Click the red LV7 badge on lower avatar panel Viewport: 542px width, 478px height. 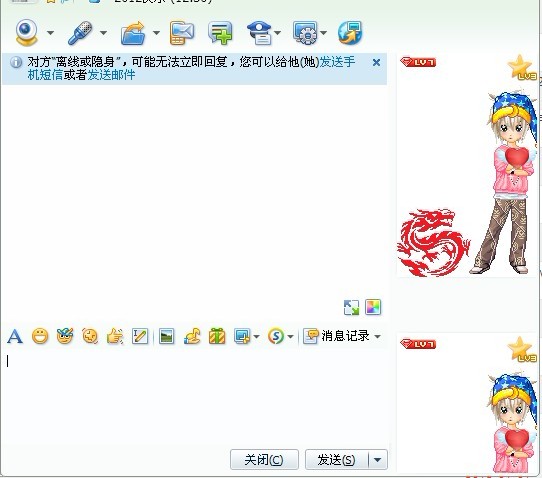point(418,344)
